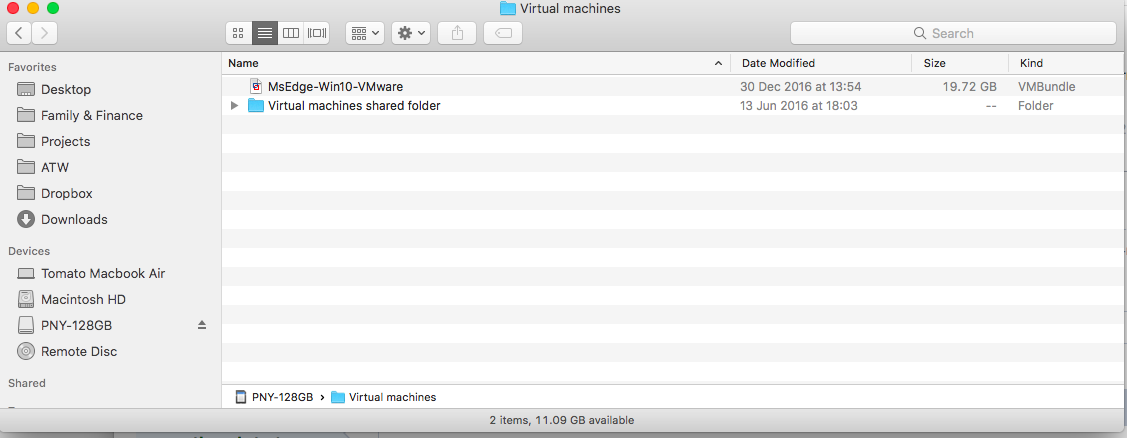Open Projects in the sidebar
The image size is (1127, 438).
pyautogui.click(x=65, y=142)
